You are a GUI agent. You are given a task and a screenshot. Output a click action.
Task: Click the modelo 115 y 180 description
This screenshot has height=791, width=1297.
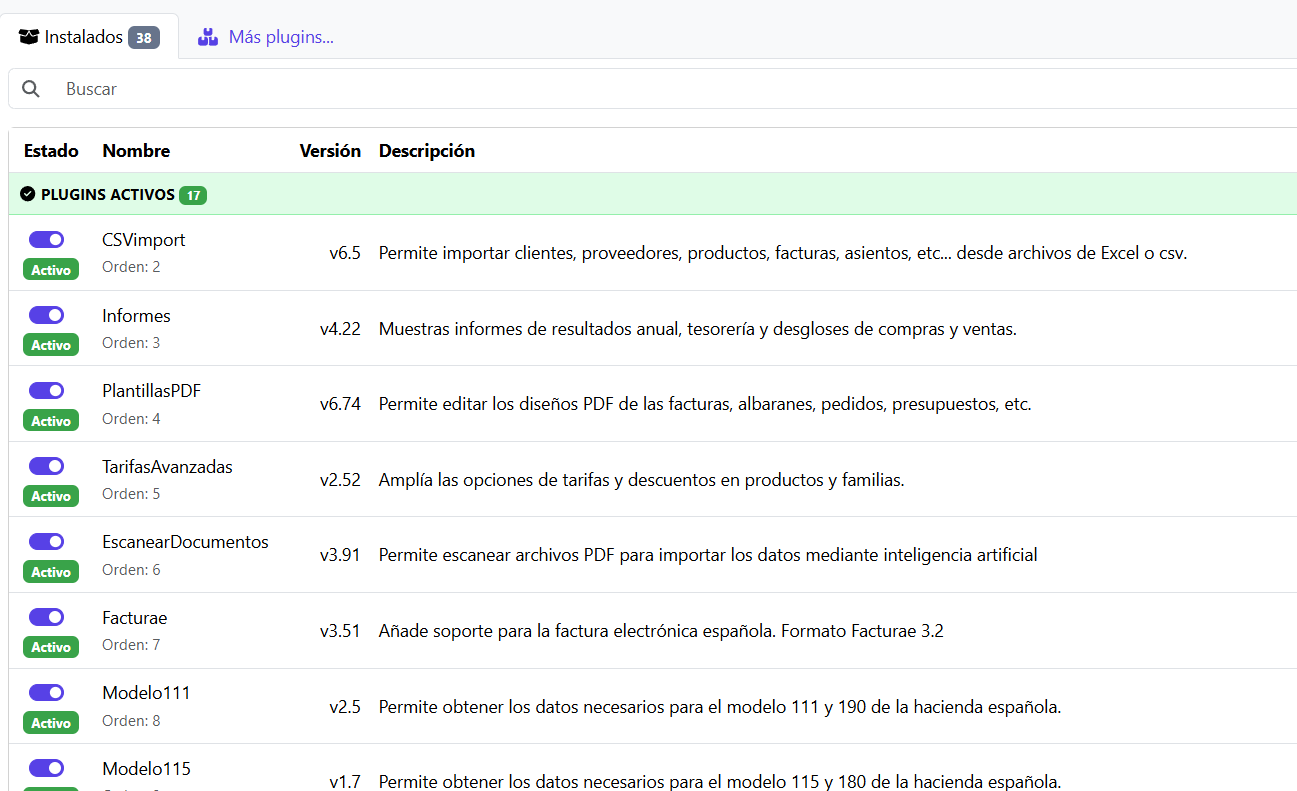(720, 782)
